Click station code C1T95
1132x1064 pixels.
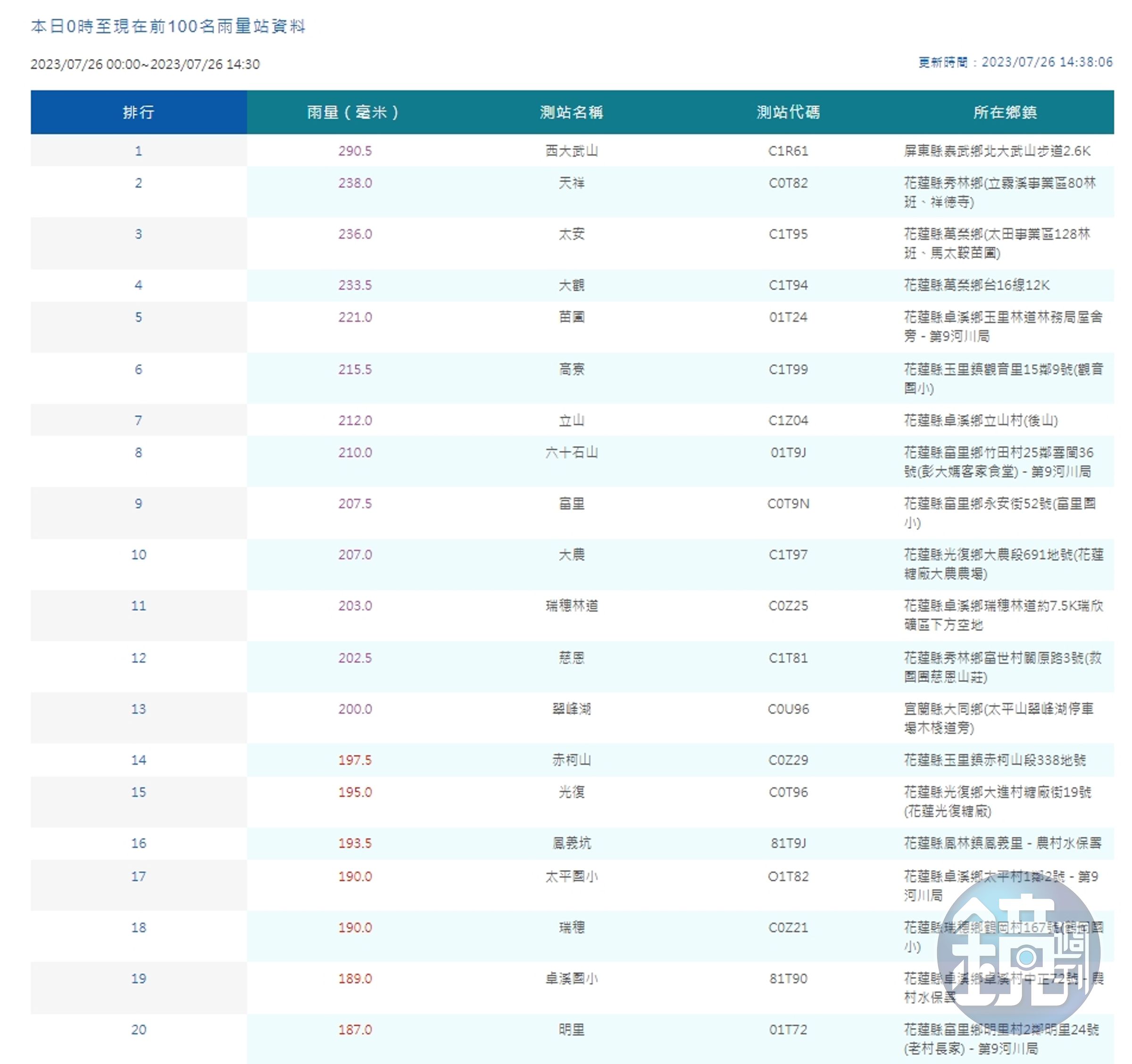click(788, 234)
